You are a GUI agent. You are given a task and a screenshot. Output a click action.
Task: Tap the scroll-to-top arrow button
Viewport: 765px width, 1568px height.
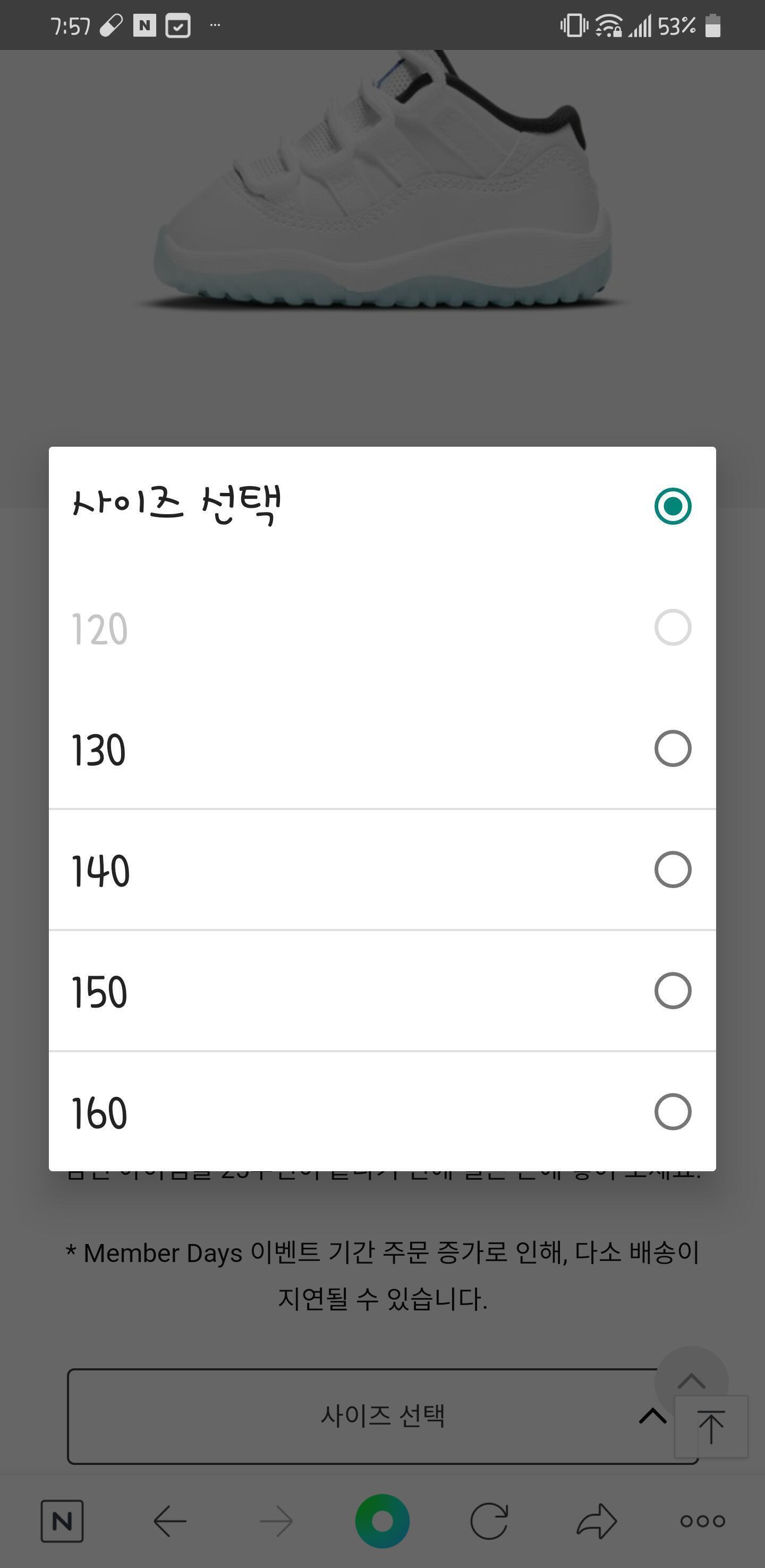(711, 1427)
